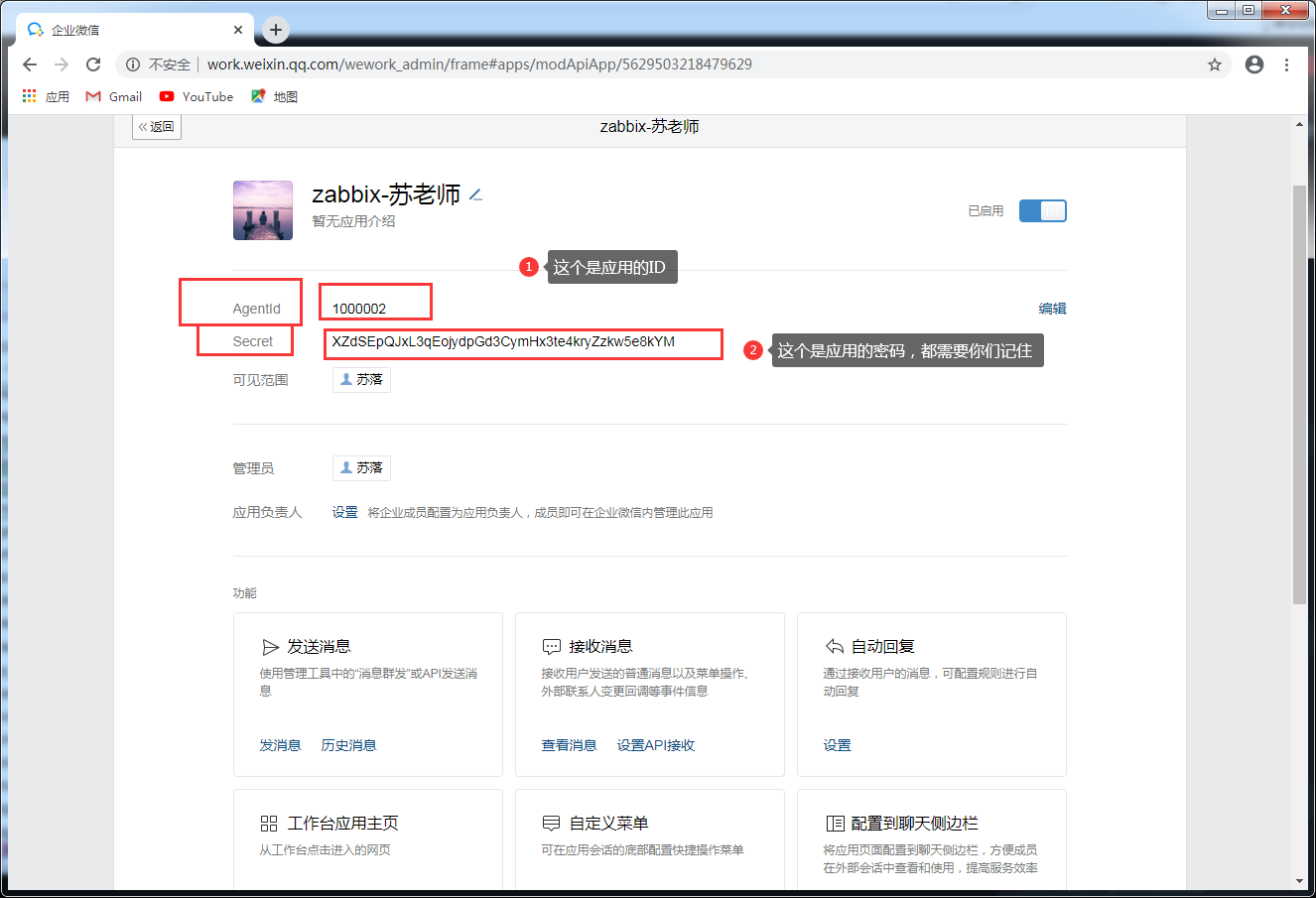Click the 苏落 tag in 管理员

click(x=361, y=468)
